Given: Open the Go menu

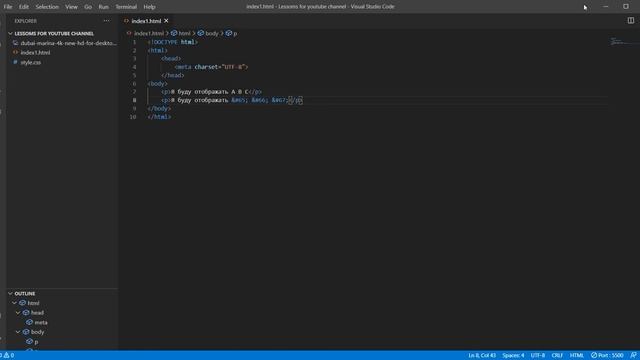Looking at the screenshot, I should [88, 7].
